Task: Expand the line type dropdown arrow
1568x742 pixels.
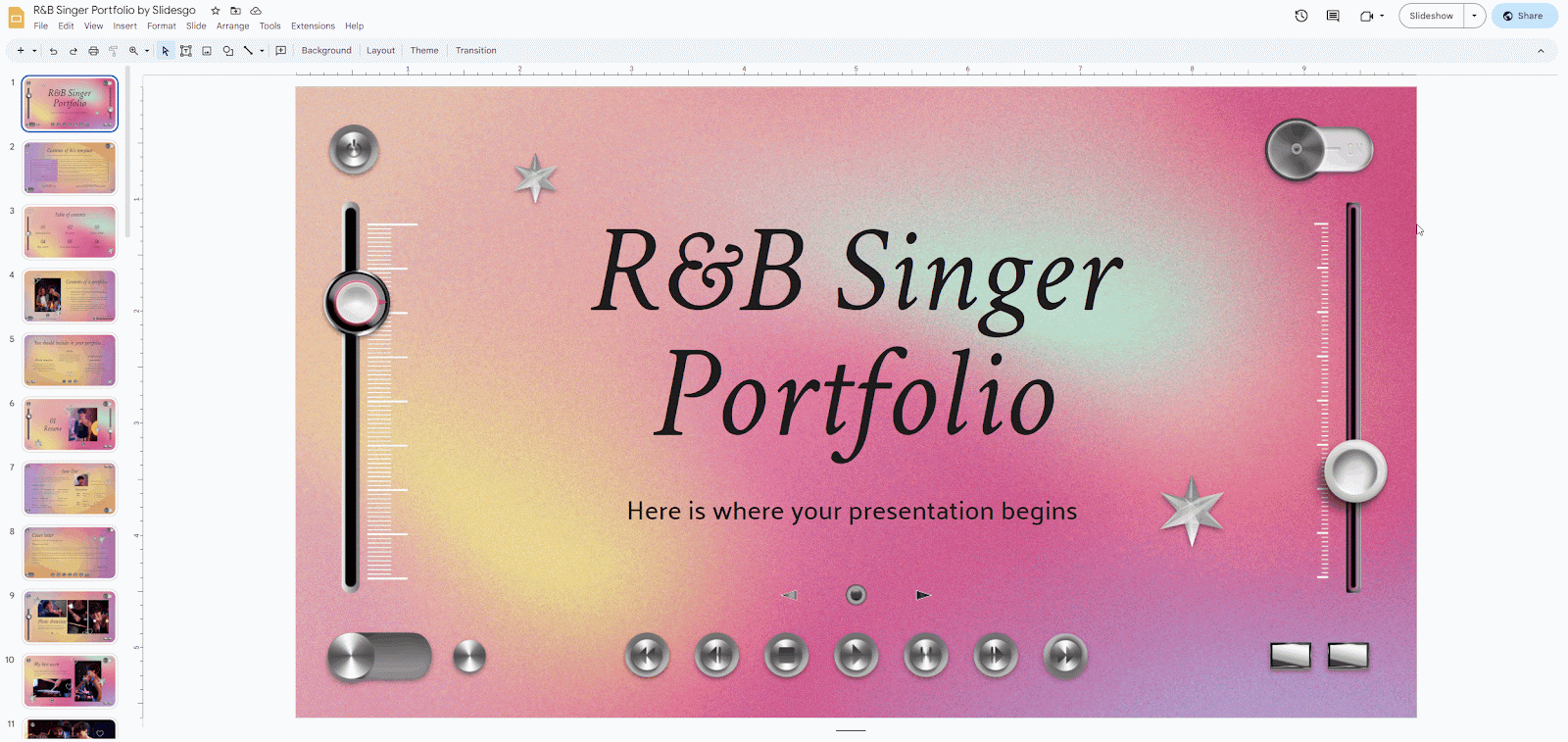Action: pos(262,51)
